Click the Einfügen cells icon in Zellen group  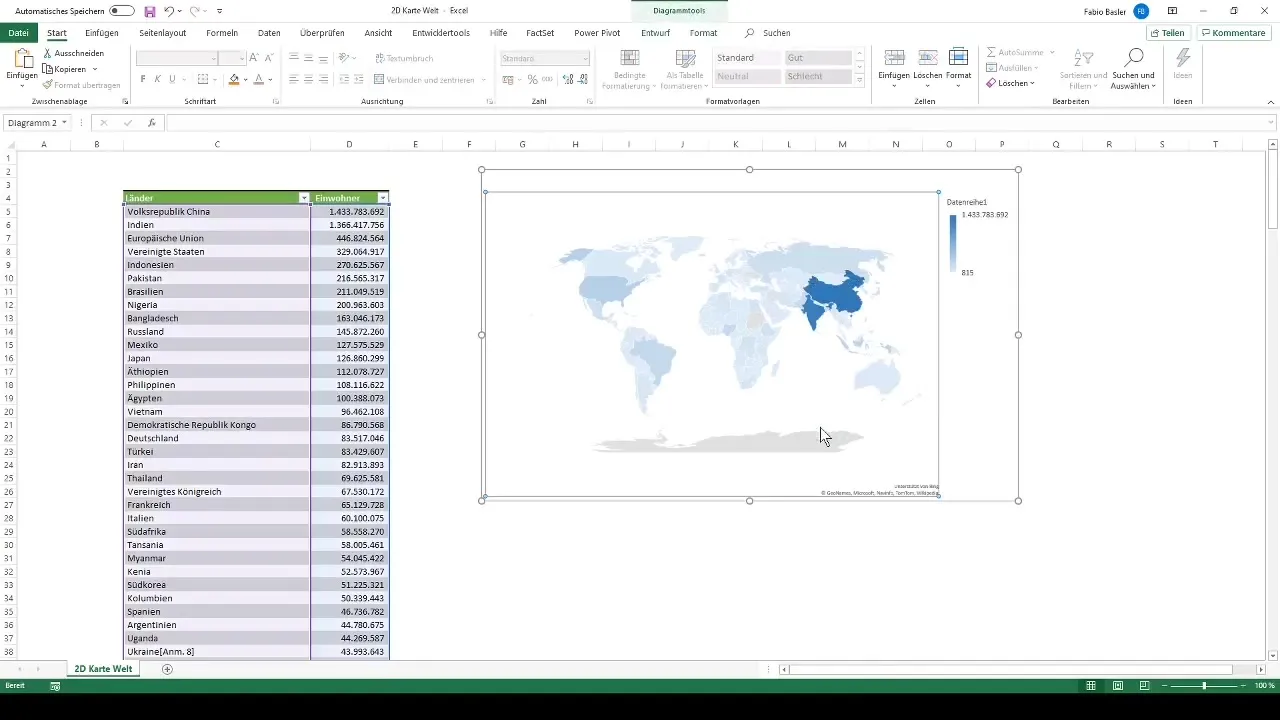[x=895, y=58]
